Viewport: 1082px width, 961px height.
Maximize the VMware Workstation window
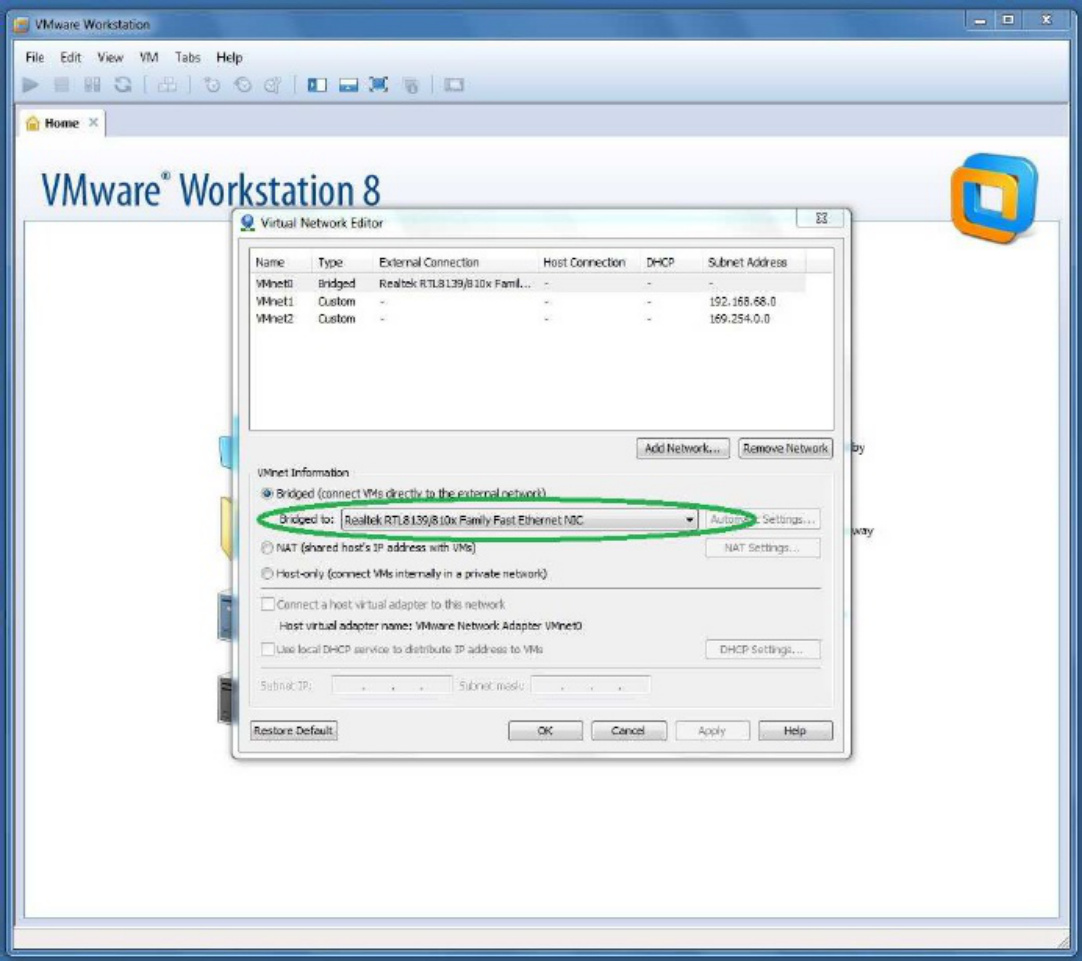(1007, 21)
